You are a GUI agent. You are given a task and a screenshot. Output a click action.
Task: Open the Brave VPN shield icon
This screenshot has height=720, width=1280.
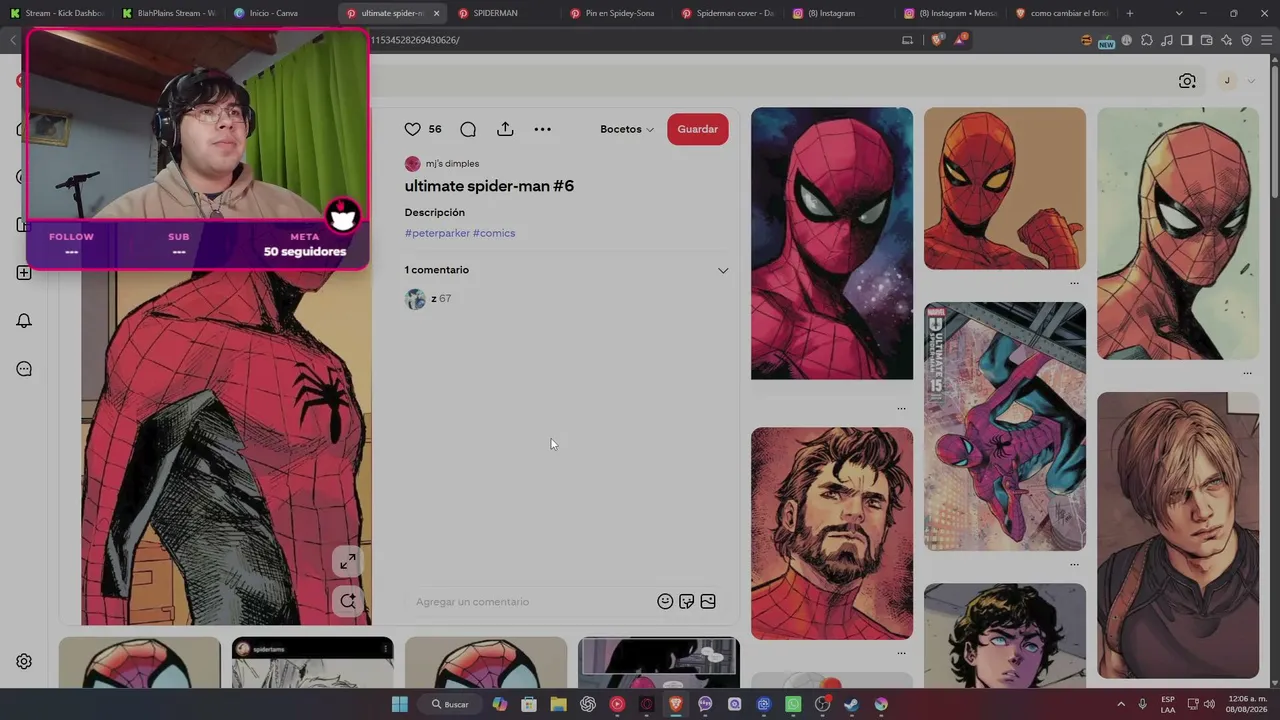click(1246, 40)
